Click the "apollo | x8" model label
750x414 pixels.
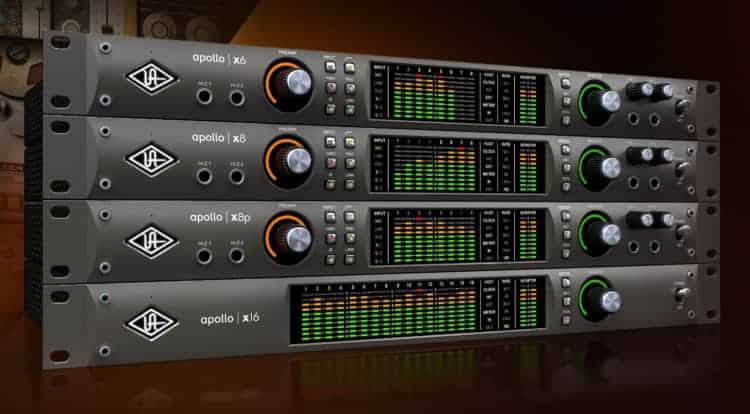[220, 138]
